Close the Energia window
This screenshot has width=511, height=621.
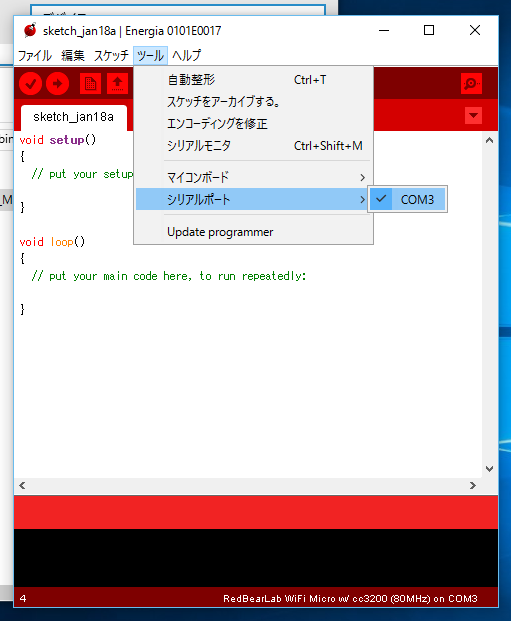click(475, 30)
